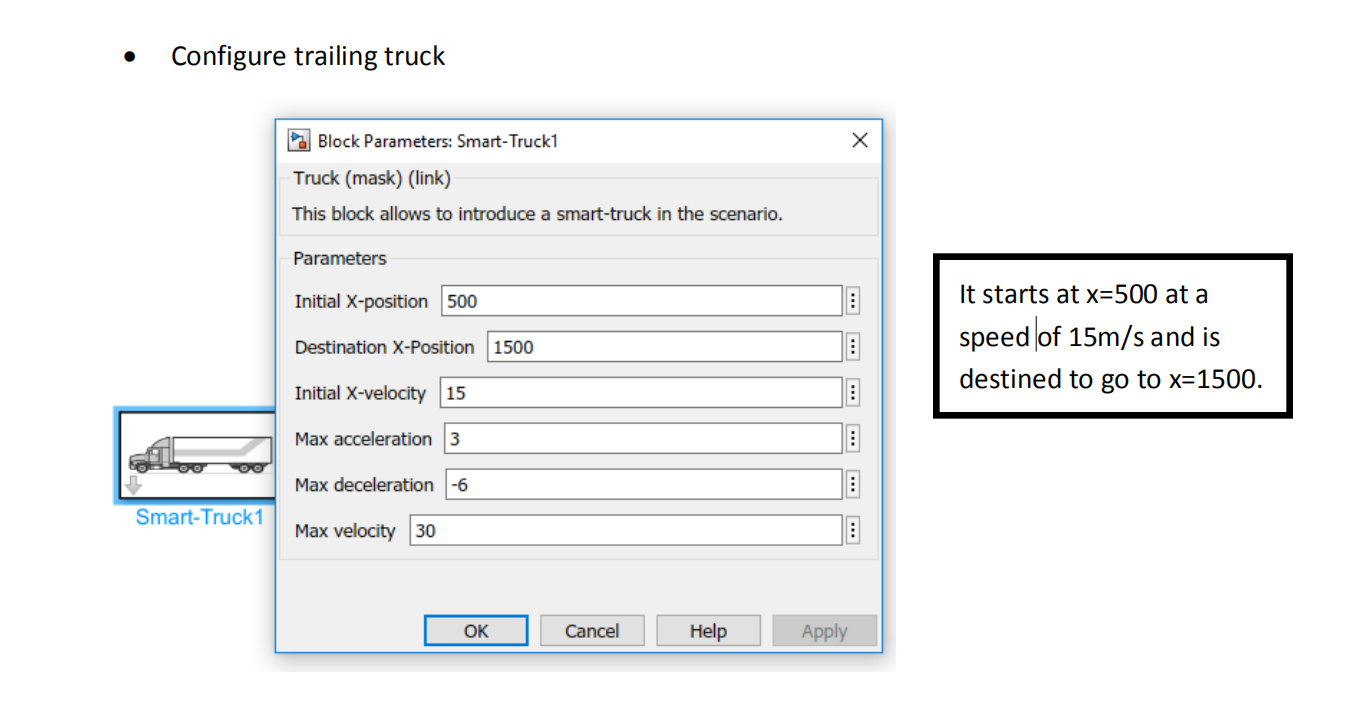1348x702 pixels.
Task: Open three-dot menu beside Max deceleration
Action: click(x=853, y=485)
